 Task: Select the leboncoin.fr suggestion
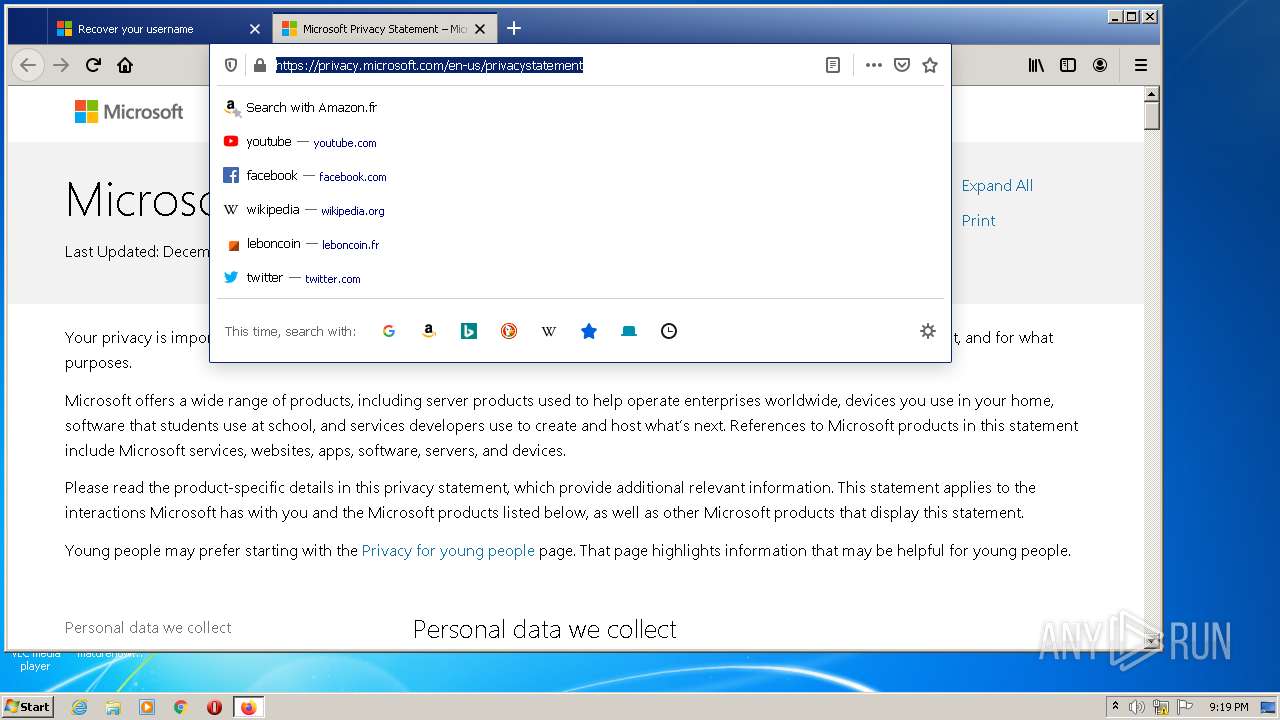pos(580,244)
